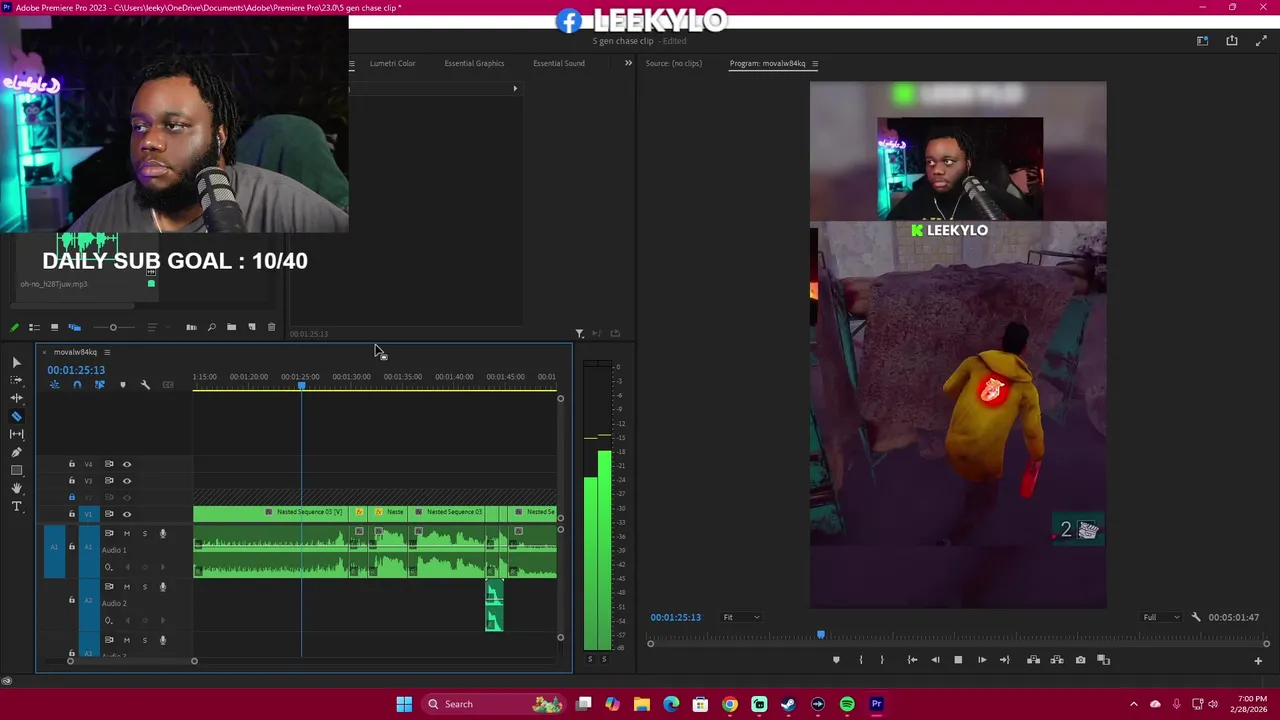The height and width of the screenshot is (720, 1280).
Task: Switch Project panel to freeform view
Action: 74,327
